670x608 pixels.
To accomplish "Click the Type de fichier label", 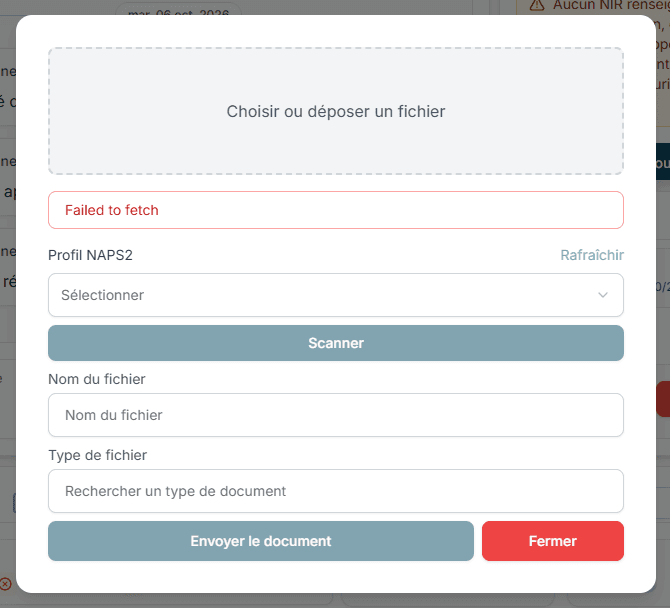I will (97, 455).
